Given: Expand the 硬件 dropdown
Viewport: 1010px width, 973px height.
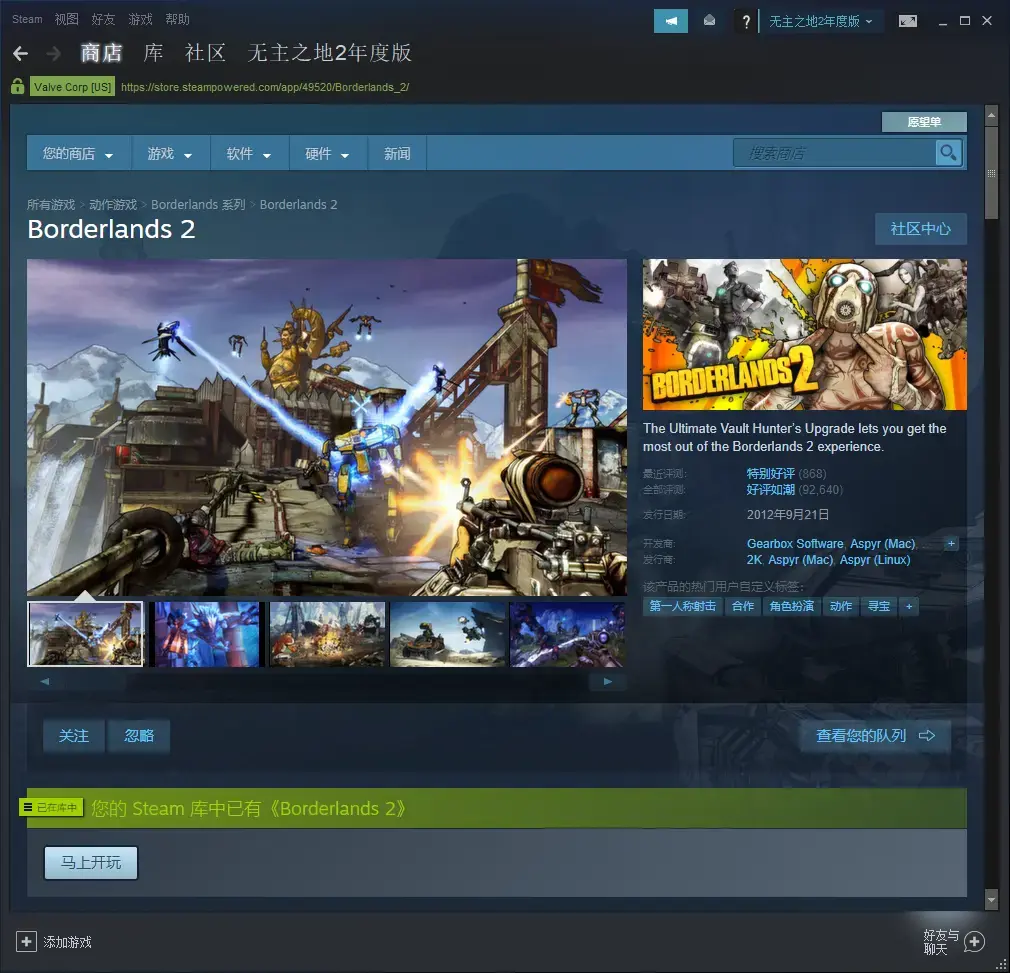Looking at the screenshot, I should pyautogui.click(x=328, y=153).
